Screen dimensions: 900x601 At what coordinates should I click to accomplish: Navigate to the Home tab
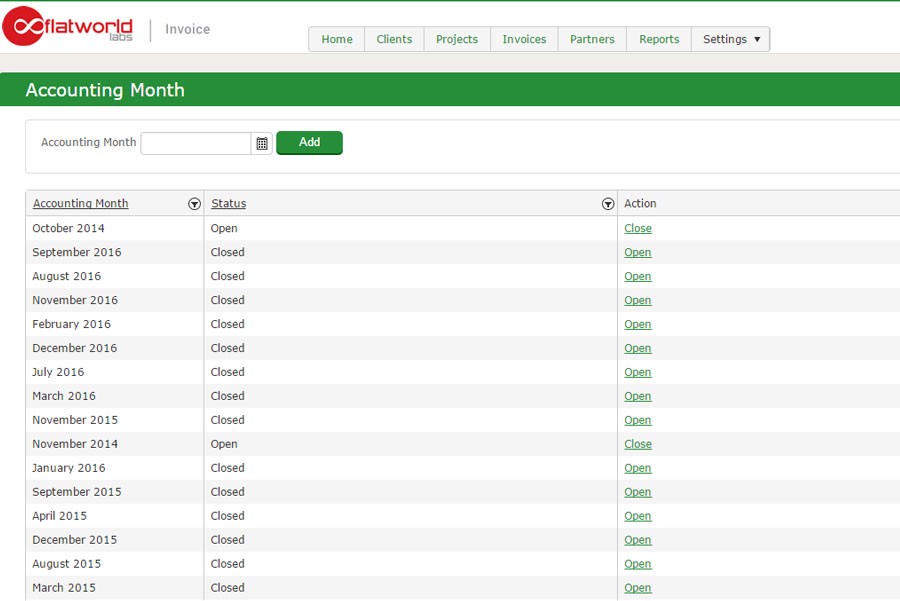[336, 39]
